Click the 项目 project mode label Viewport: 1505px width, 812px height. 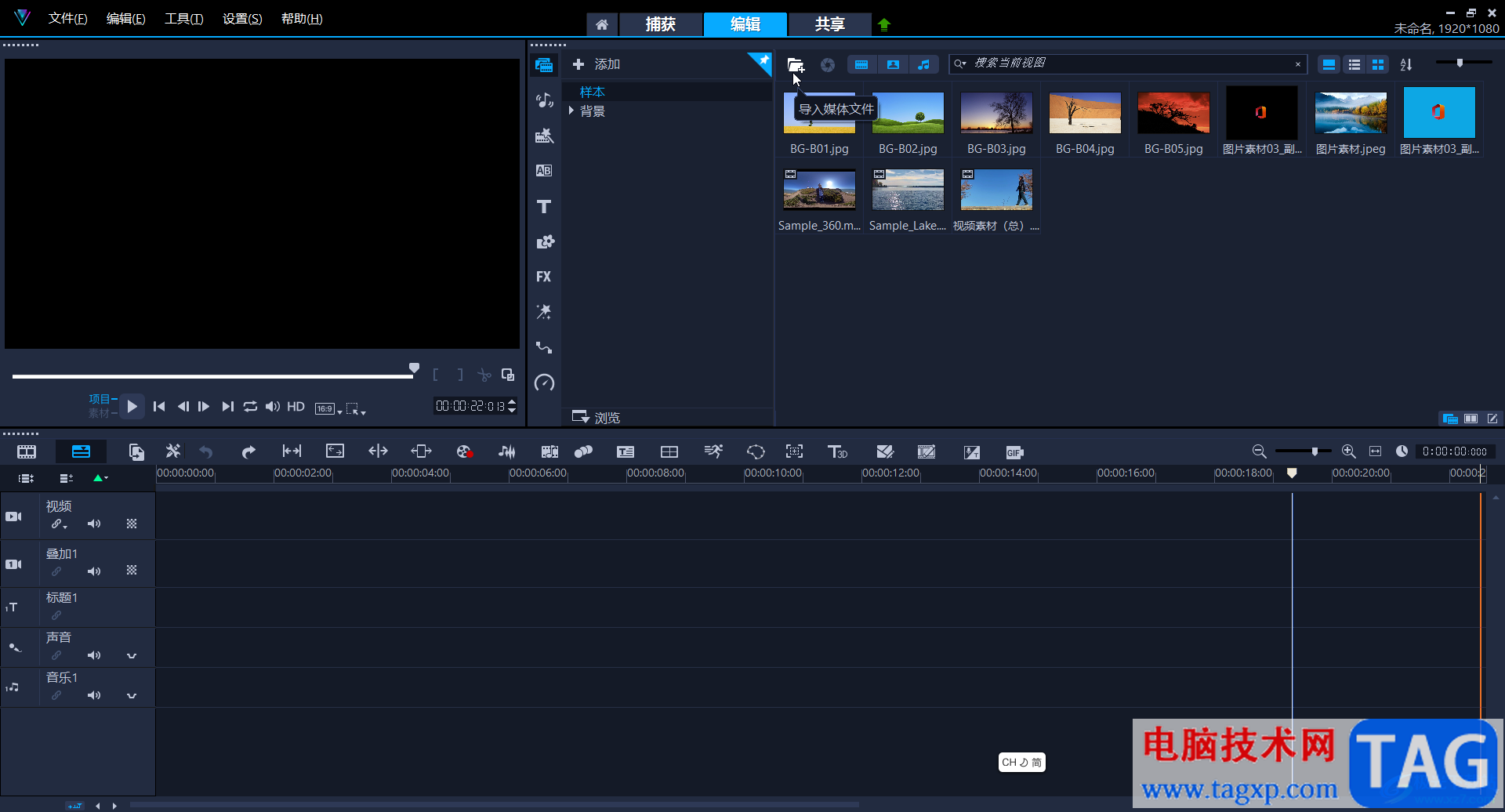pos(100,399)
